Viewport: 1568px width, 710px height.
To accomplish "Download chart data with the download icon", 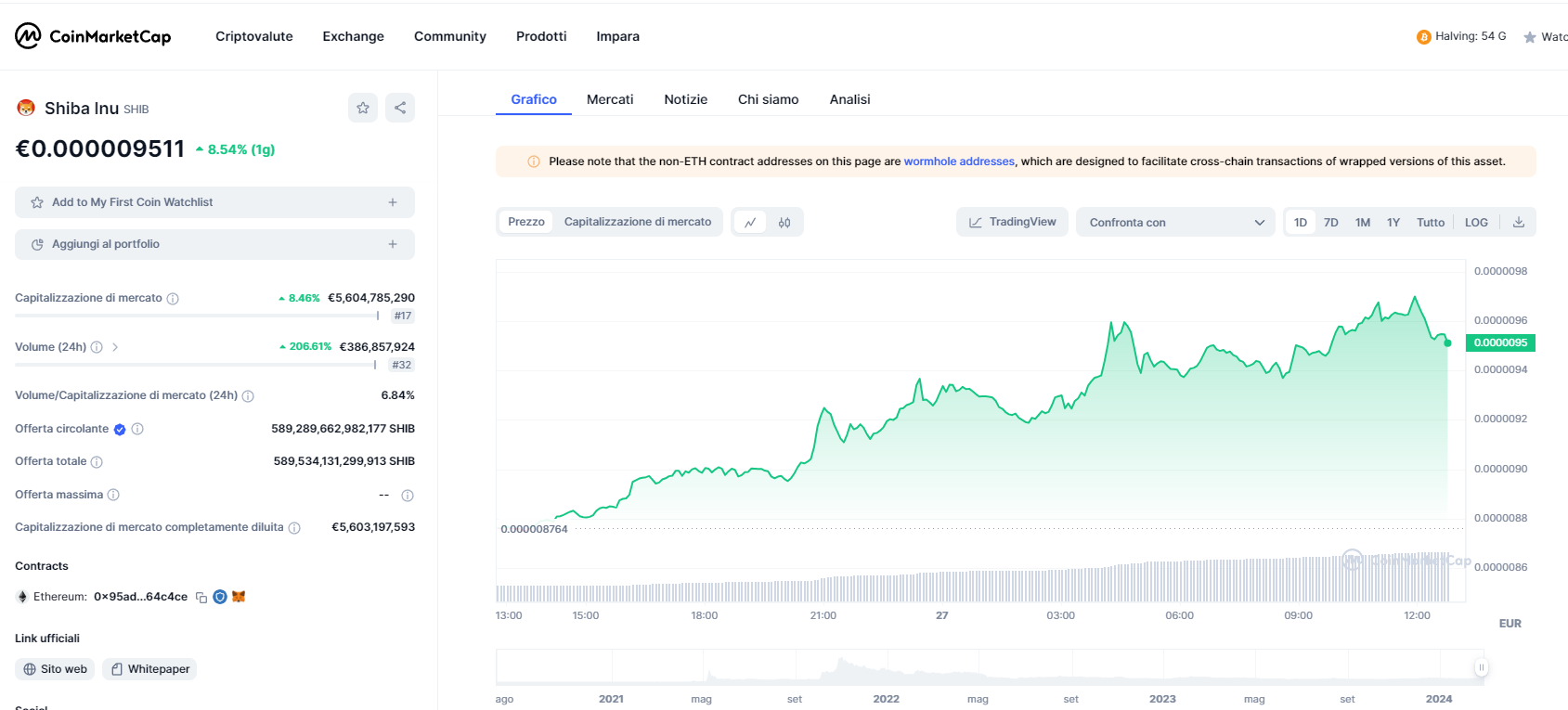I will 1519,223.
